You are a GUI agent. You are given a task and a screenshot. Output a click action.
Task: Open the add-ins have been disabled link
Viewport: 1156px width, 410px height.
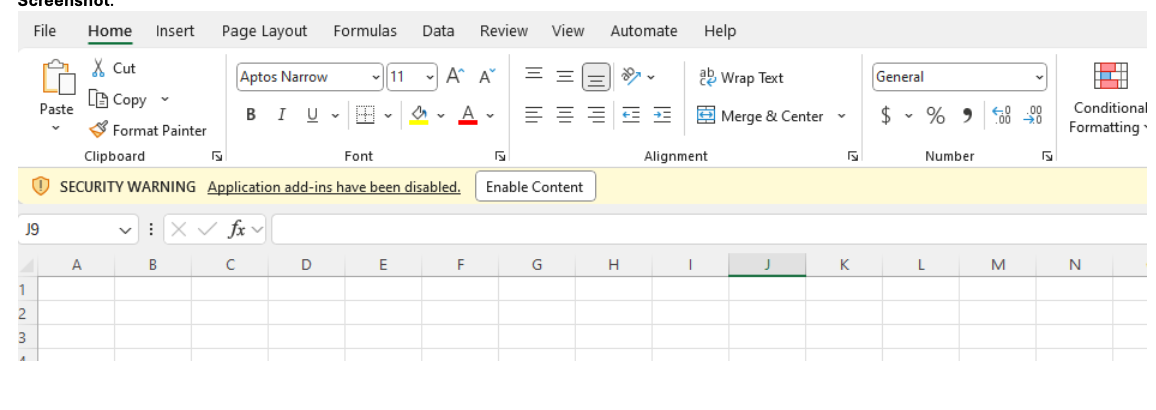334,187
